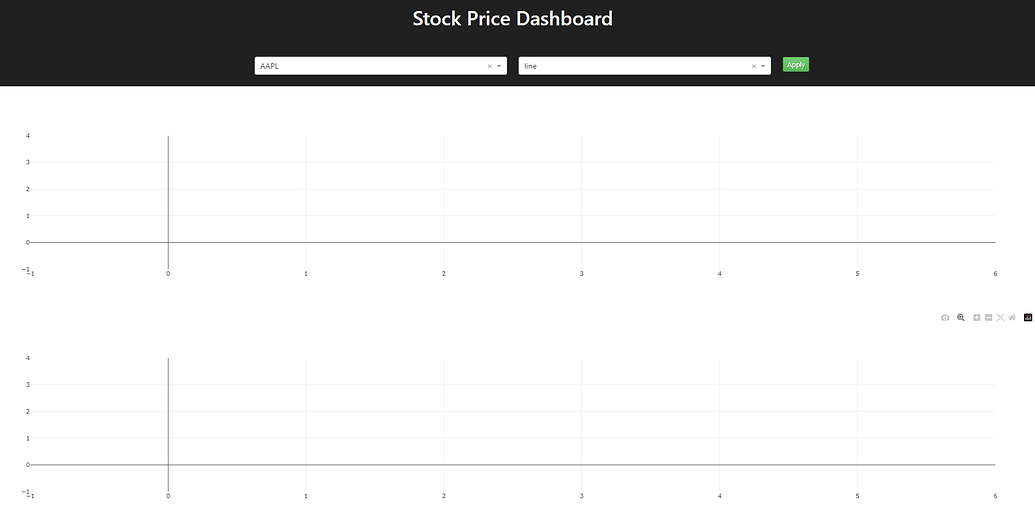Click y-axis tick label 4 on top chart

[28, 135]
